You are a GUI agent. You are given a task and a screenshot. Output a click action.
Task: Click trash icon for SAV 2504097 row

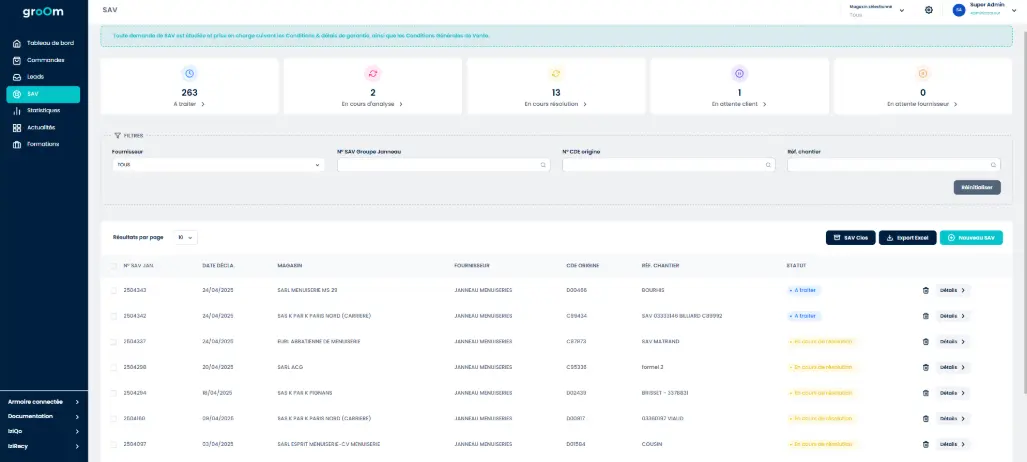coord(925,444)
